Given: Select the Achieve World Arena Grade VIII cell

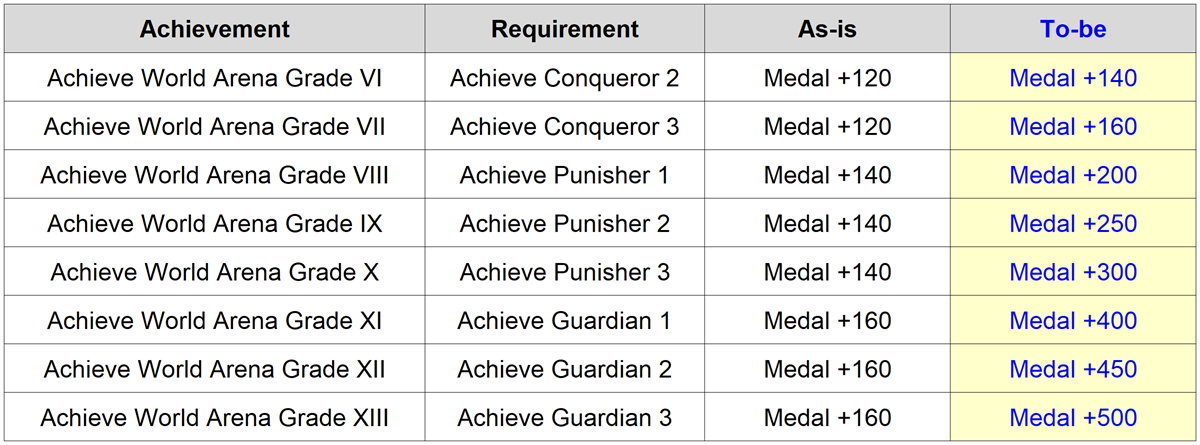Looking at the screenshot, I should click(214, 176).
